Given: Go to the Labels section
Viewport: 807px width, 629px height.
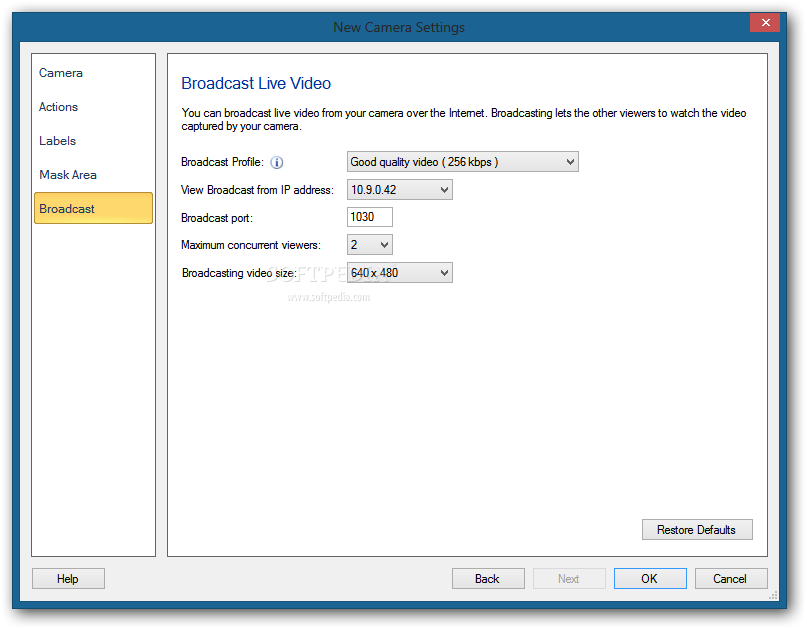Looking at the screenshot, I should tap(57, 141).
